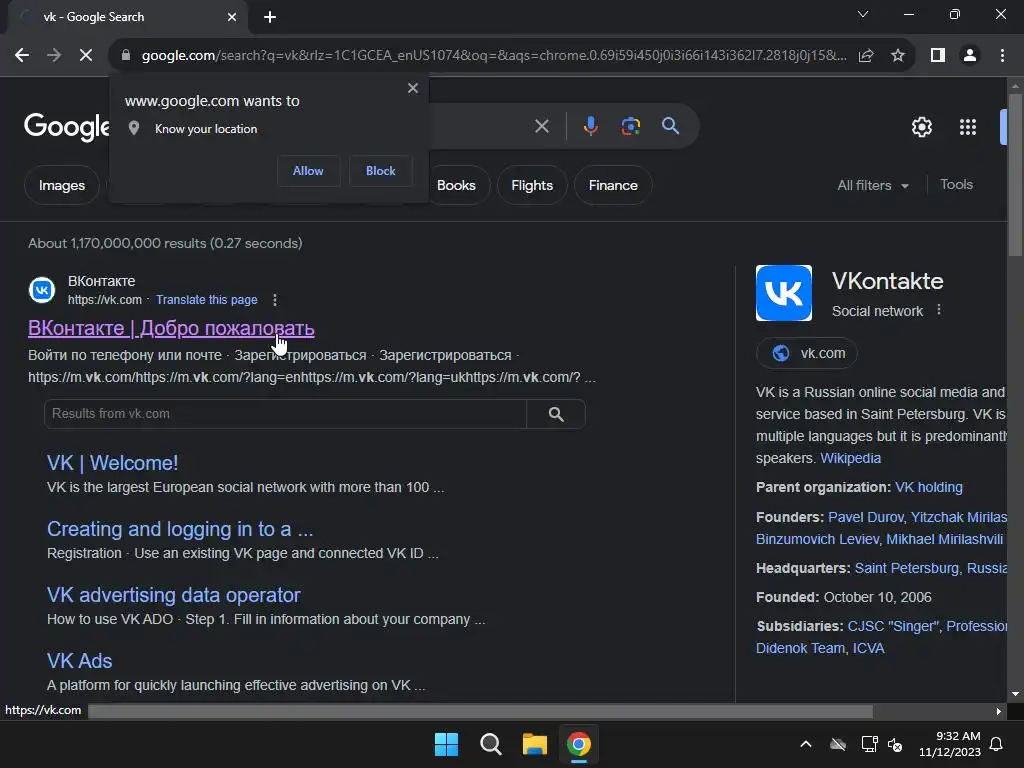
Task: Focus the Results from vk.com search field
Action: click(285, 414)
